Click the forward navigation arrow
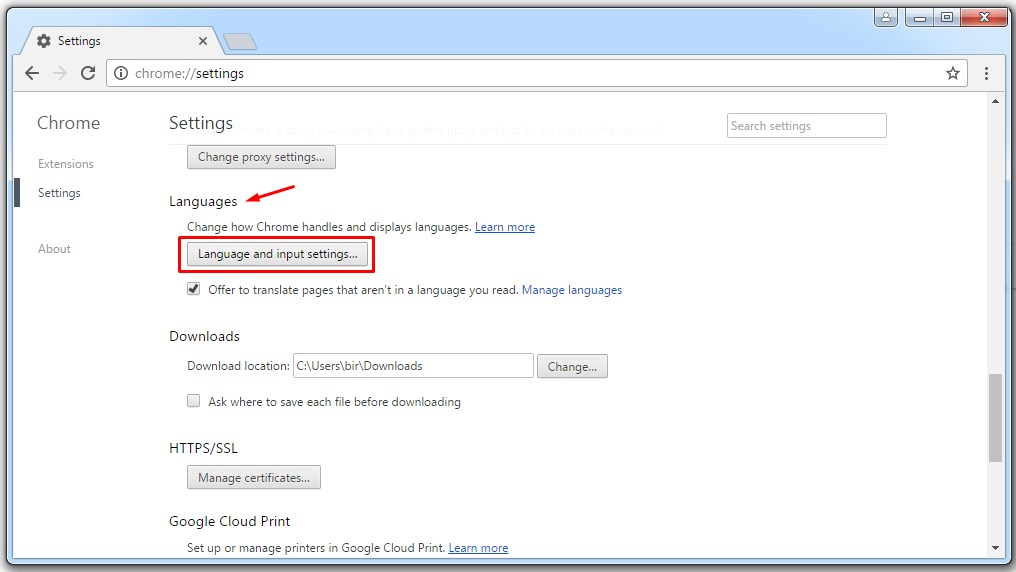This screenshot has width=1016, height=572. (60, 73)
